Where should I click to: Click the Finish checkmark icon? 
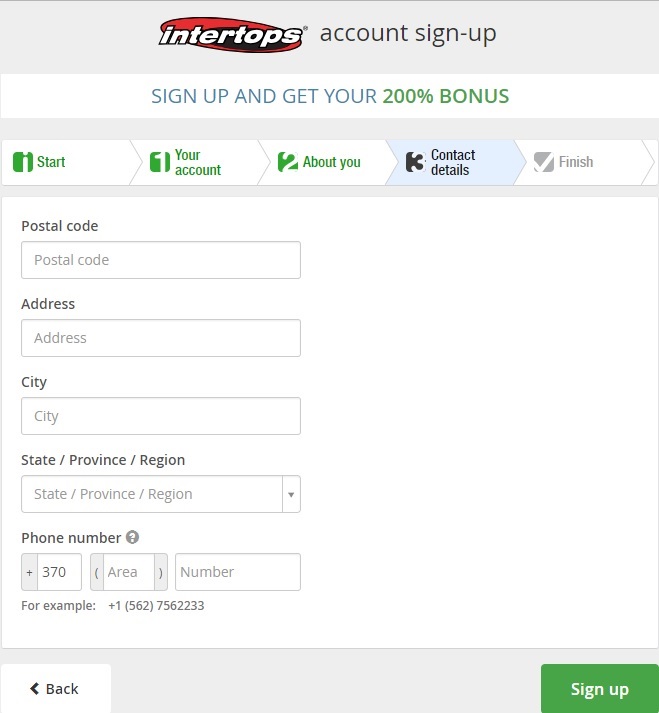click(544, 162)
